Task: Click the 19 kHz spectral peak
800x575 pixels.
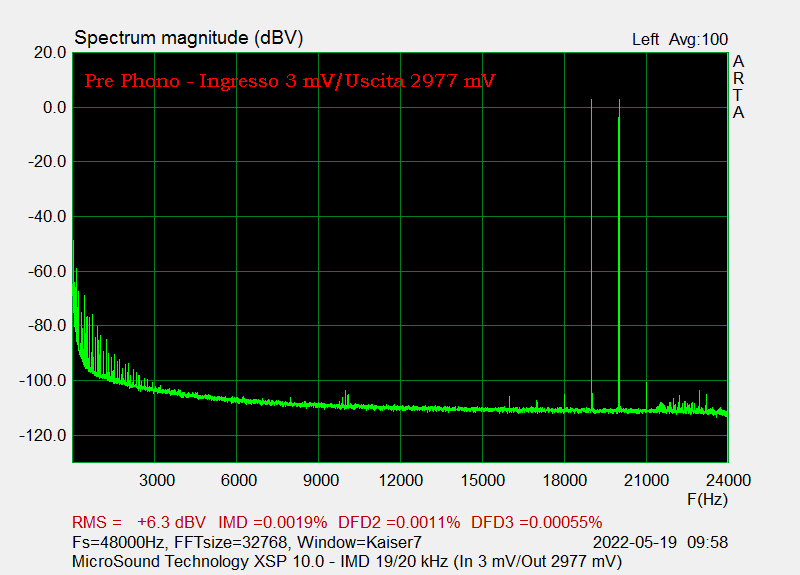Action: click(592, 255)
